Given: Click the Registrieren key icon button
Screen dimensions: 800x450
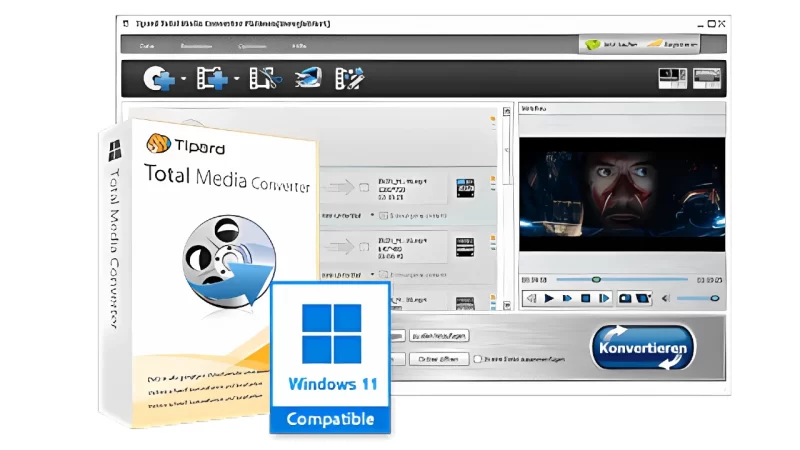Looking at the screenshot, I should click(x=672, y=44).
